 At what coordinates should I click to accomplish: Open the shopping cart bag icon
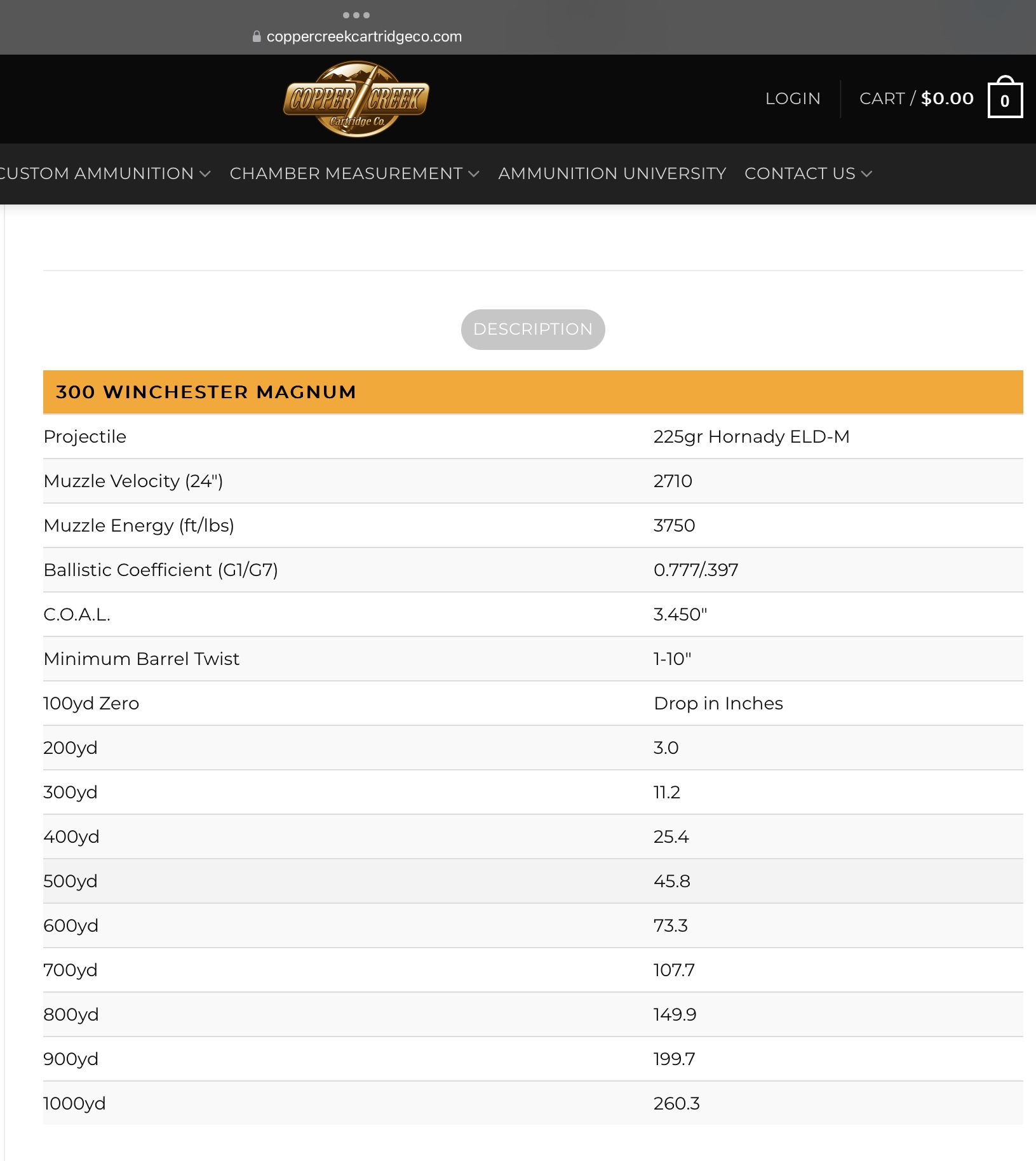tap(1005, 97)
